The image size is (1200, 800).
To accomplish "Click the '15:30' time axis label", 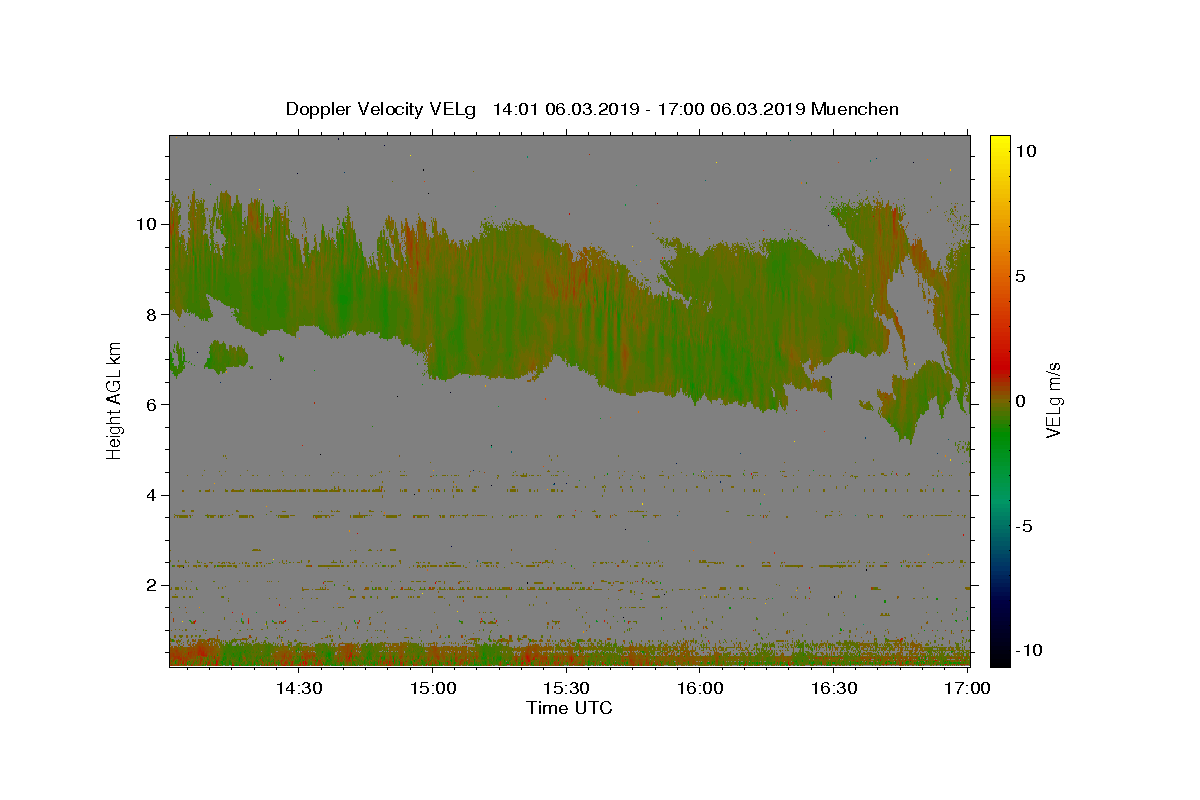I will tap(566, 688).
